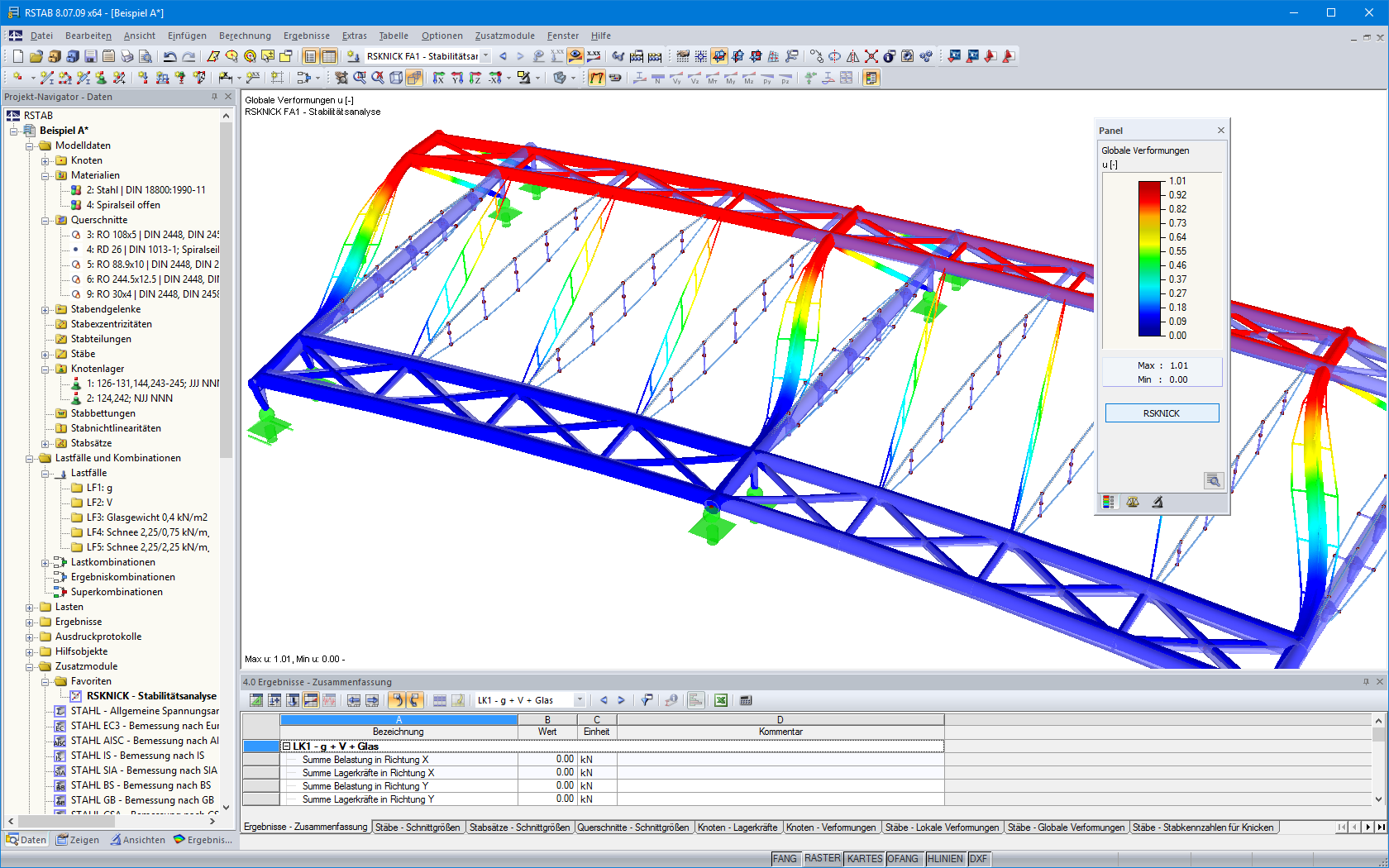Image resolution: width=1389 pixels, height=868 pixels.
Task: Open the Berechnung menu
Action: pyautogui.click(x=245, y=36)
